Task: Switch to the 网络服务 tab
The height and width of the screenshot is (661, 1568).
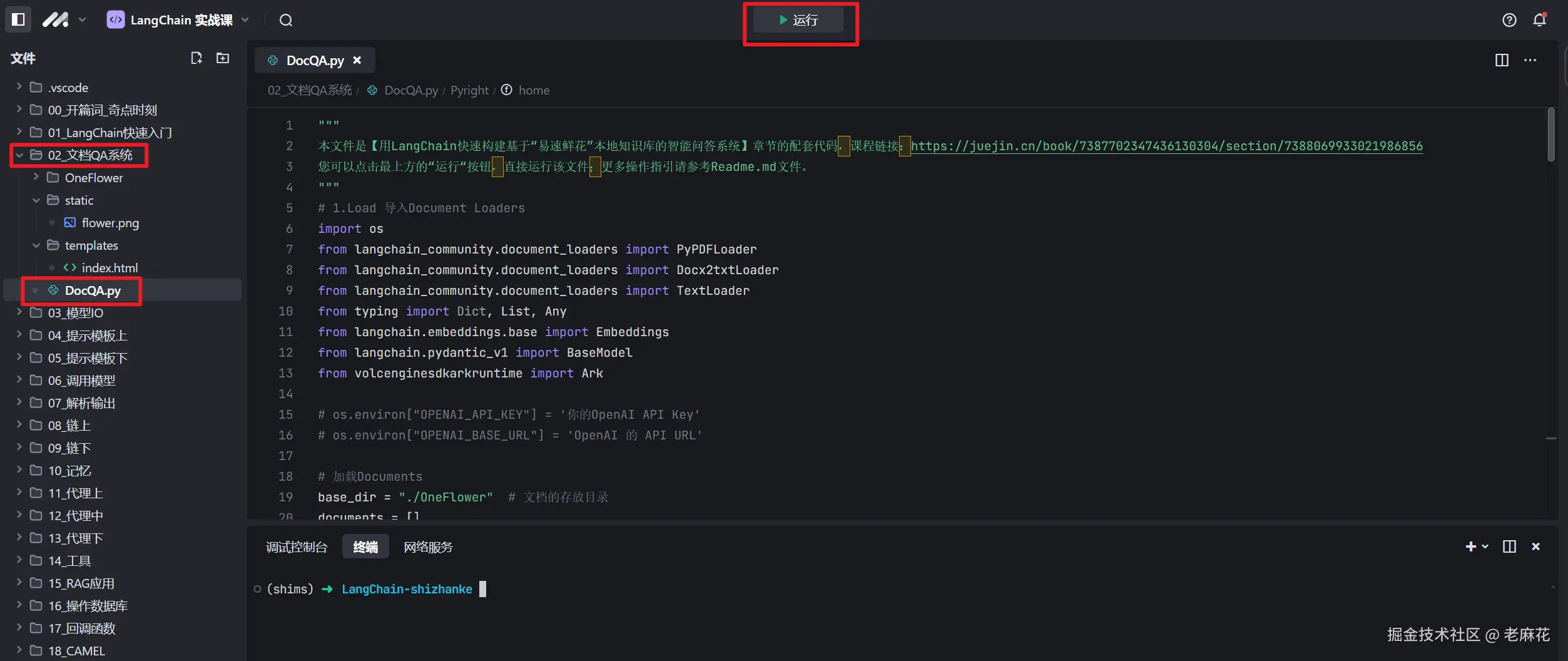Action: coord(428,547)
